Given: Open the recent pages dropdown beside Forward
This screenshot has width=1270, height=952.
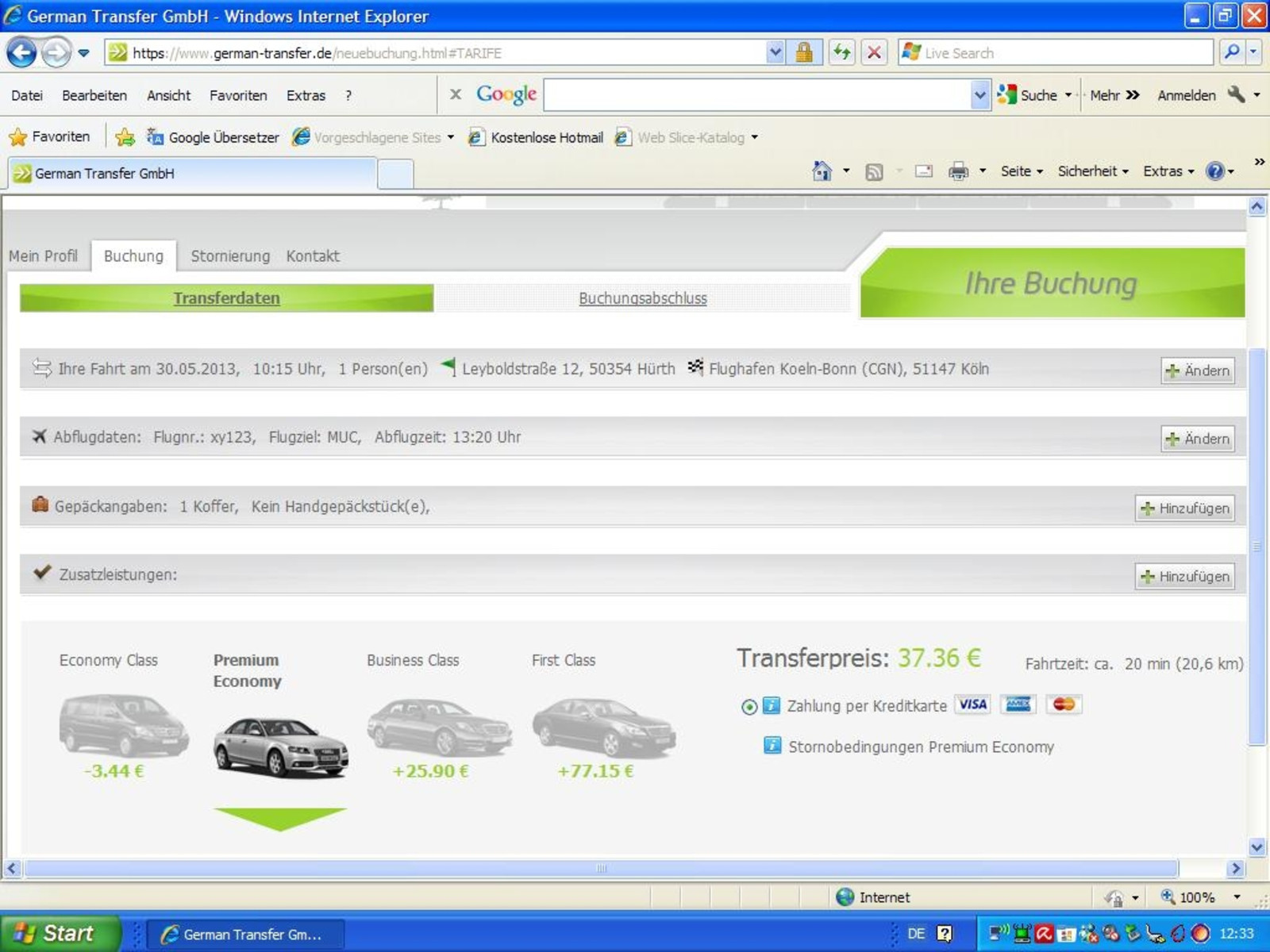Looking at the screenshot, I should point(83,53).
